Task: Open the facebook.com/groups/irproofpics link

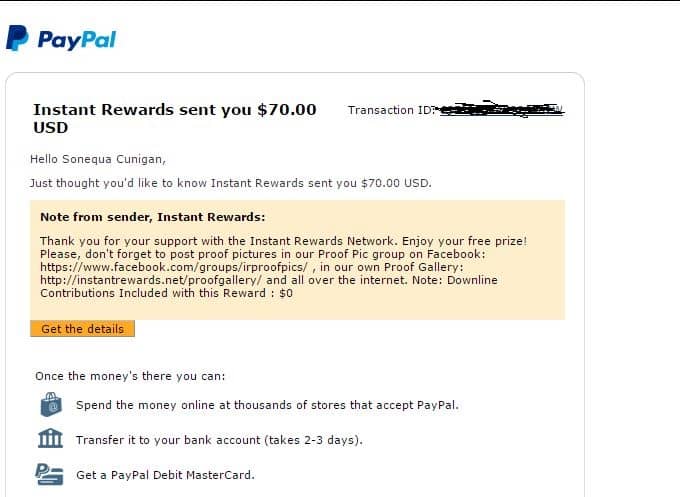Action: pyautogui.click(x=174, y=267)
